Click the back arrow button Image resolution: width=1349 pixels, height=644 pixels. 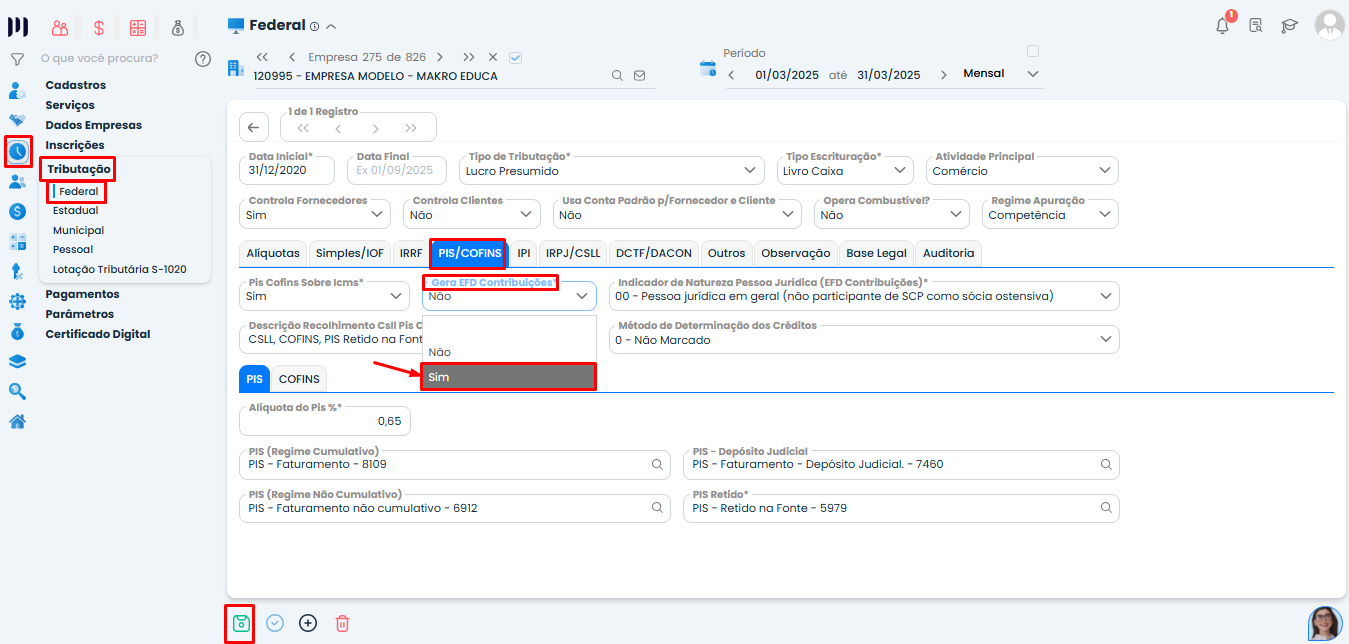[x=254, y=128]
